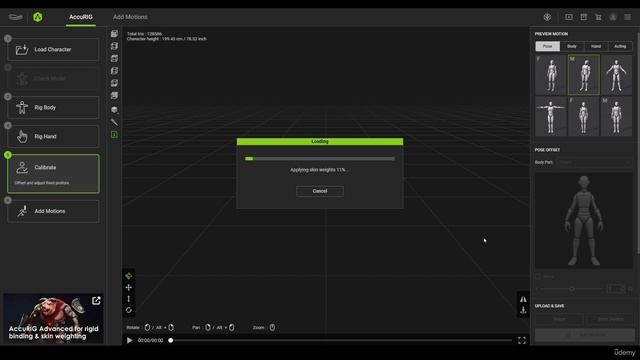Open external link icon on AccuRIG Advanced banner

point(96,301)
